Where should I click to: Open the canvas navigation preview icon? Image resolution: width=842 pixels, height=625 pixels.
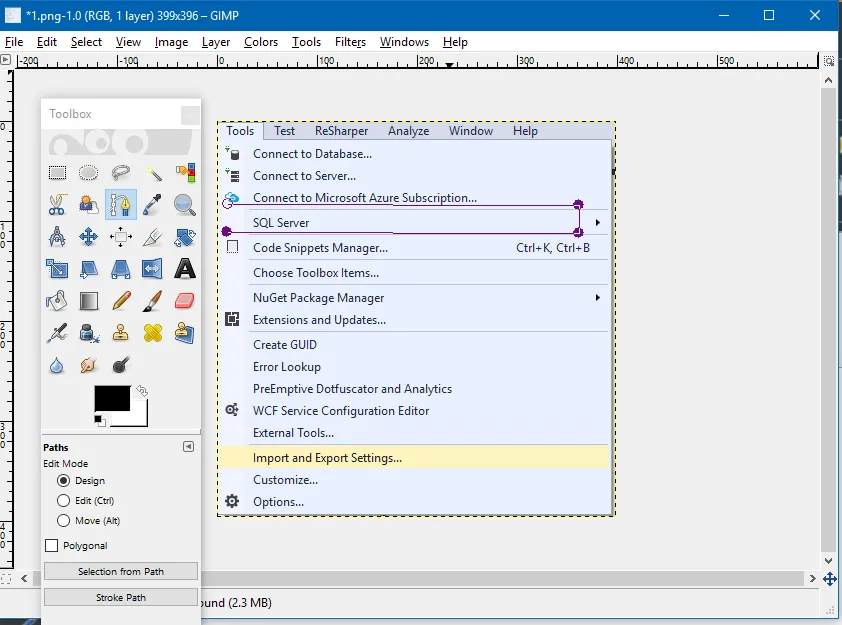[x=830, y=579]
